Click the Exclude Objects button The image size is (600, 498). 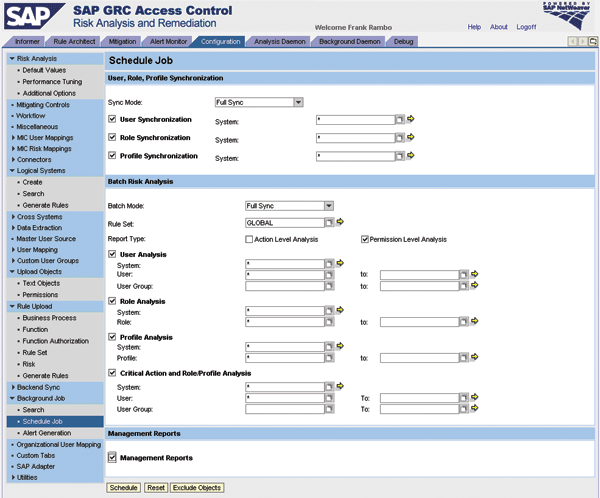pos(197,487)
